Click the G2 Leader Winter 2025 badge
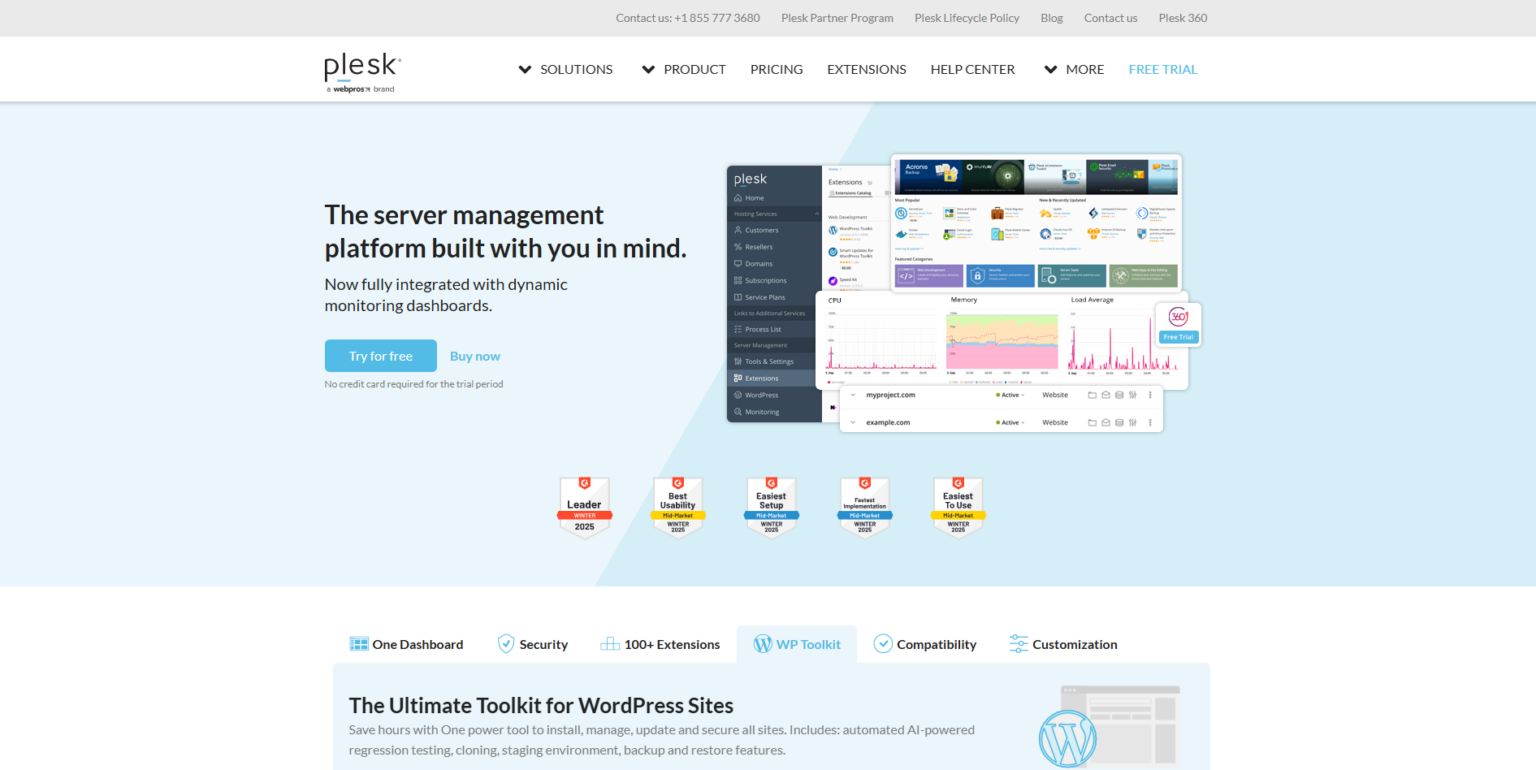This screenshot has height=770, width=1536. point(584,506)
